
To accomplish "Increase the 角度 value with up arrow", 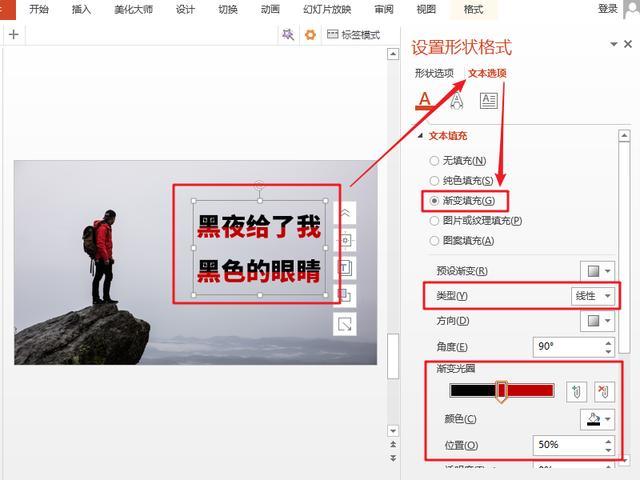I will tap(608, 342).
